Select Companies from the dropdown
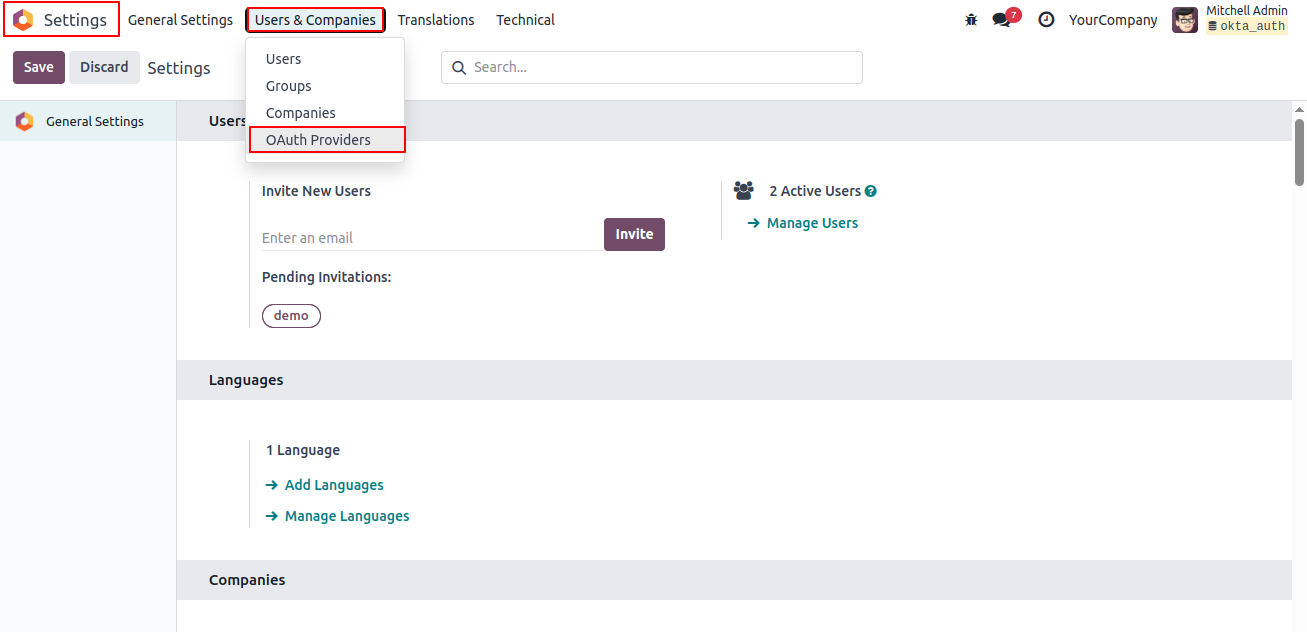 [325, 113]
